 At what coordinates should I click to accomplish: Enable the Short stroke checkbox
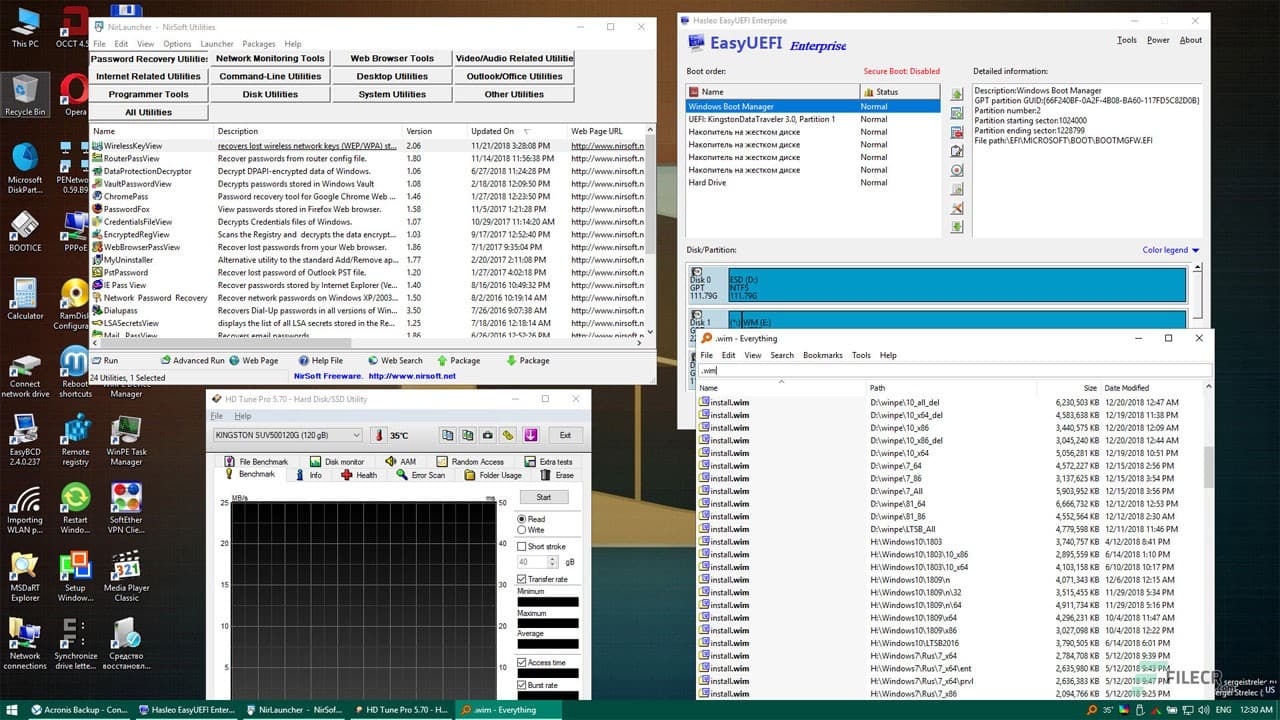522,546
